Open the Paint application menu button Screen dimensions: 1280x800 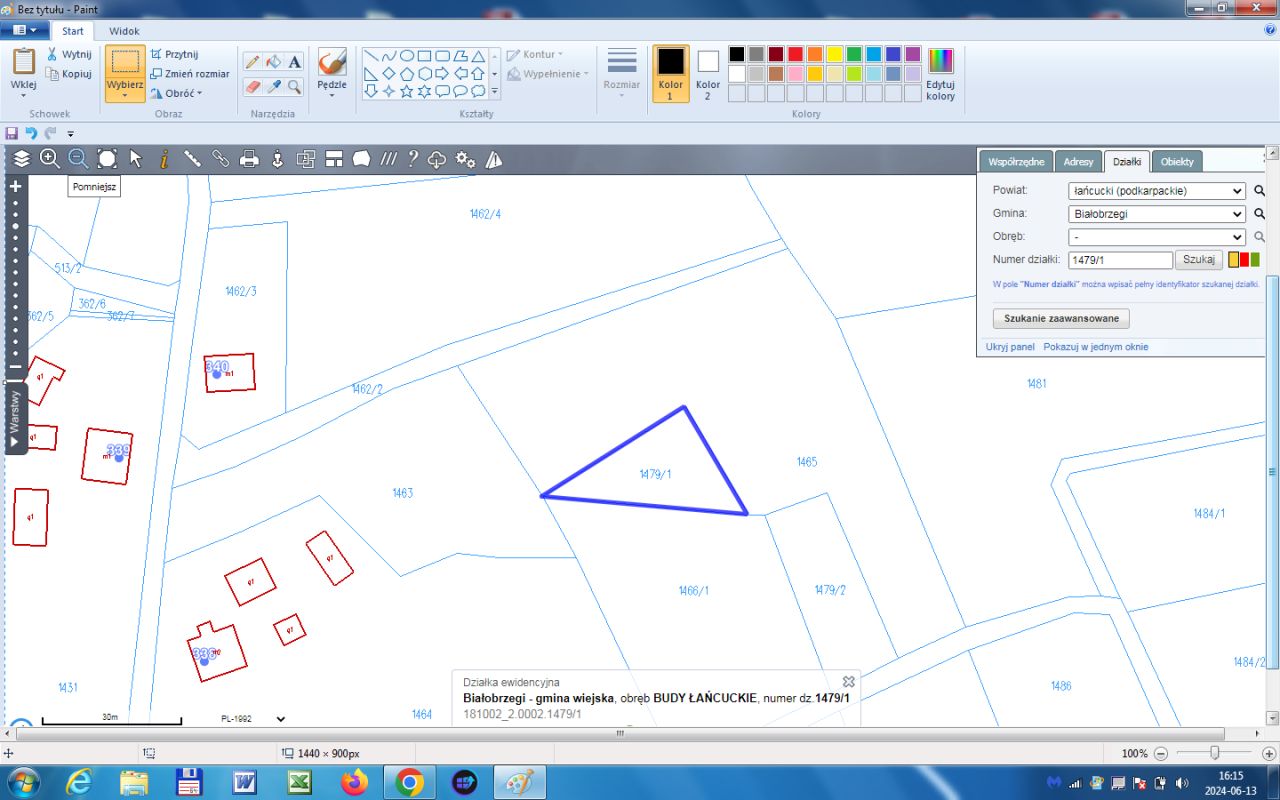[x=25, y=31]
